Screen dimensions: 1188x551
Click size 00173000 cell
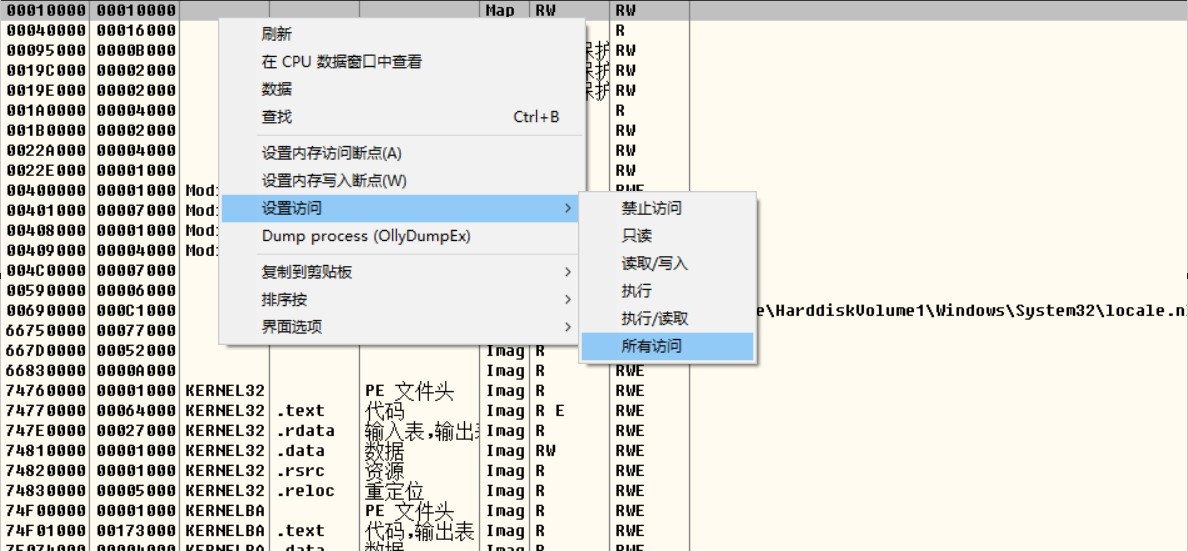pyautogui.click(x=136, y=531)
